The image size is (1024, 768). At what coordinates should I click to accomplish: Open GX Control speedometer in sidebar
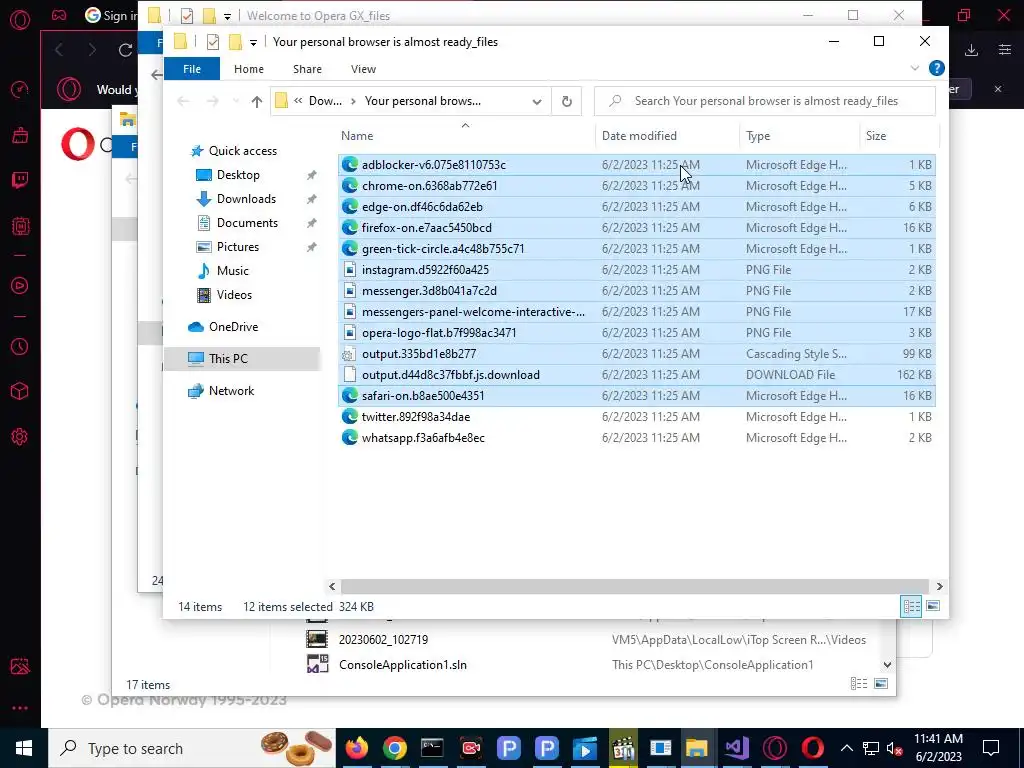tap(20, 89)
